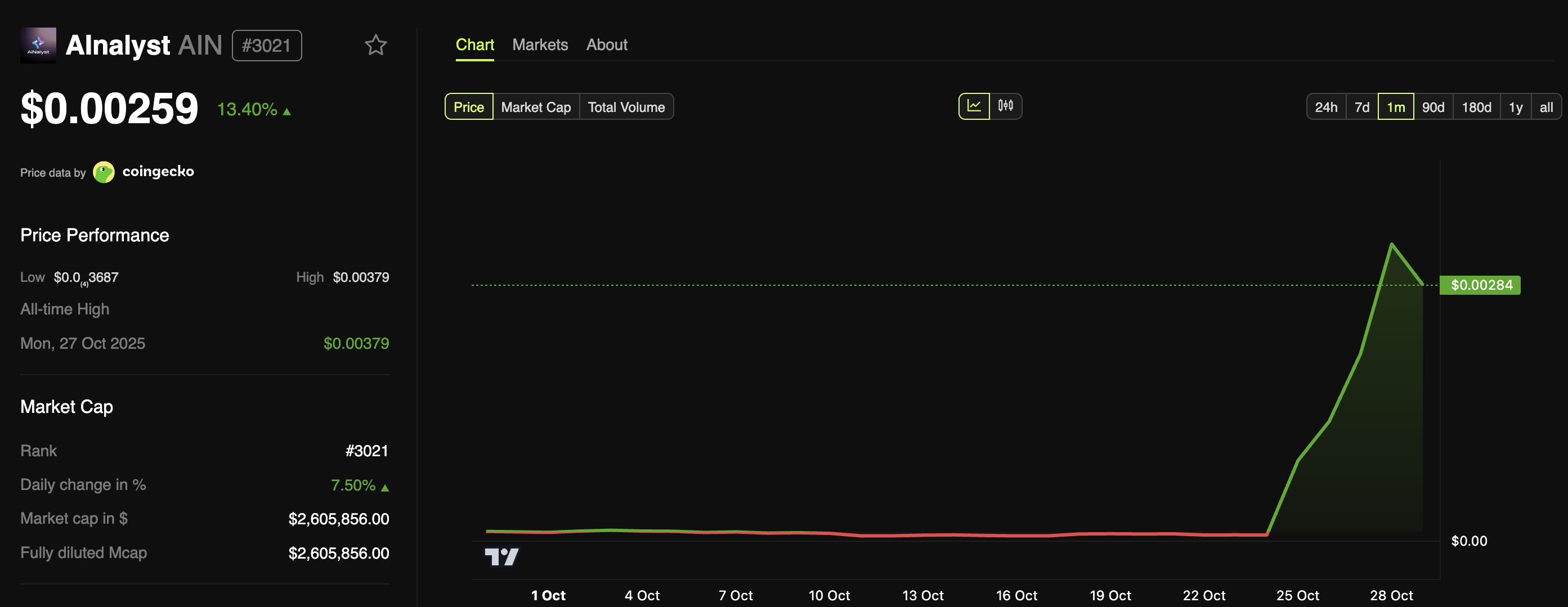Click the CoinGecko gecko icon
The width and height of the screenshot is (1568, 607).
(x=104, y=172)
